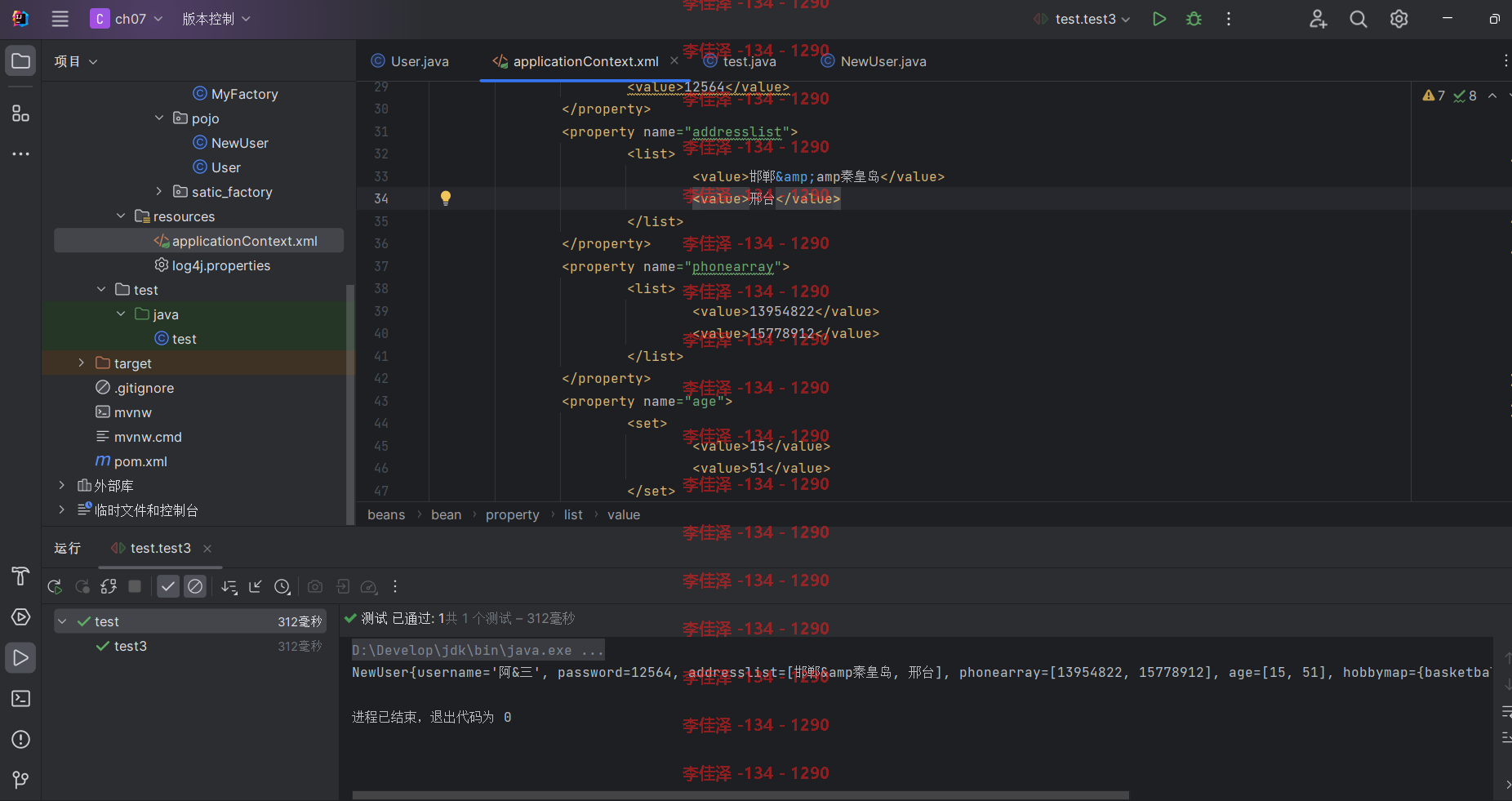Image resolution: width=1512 pixels, height=801 pixels.
Task: Expand the target folder
Action: point(81,363)
